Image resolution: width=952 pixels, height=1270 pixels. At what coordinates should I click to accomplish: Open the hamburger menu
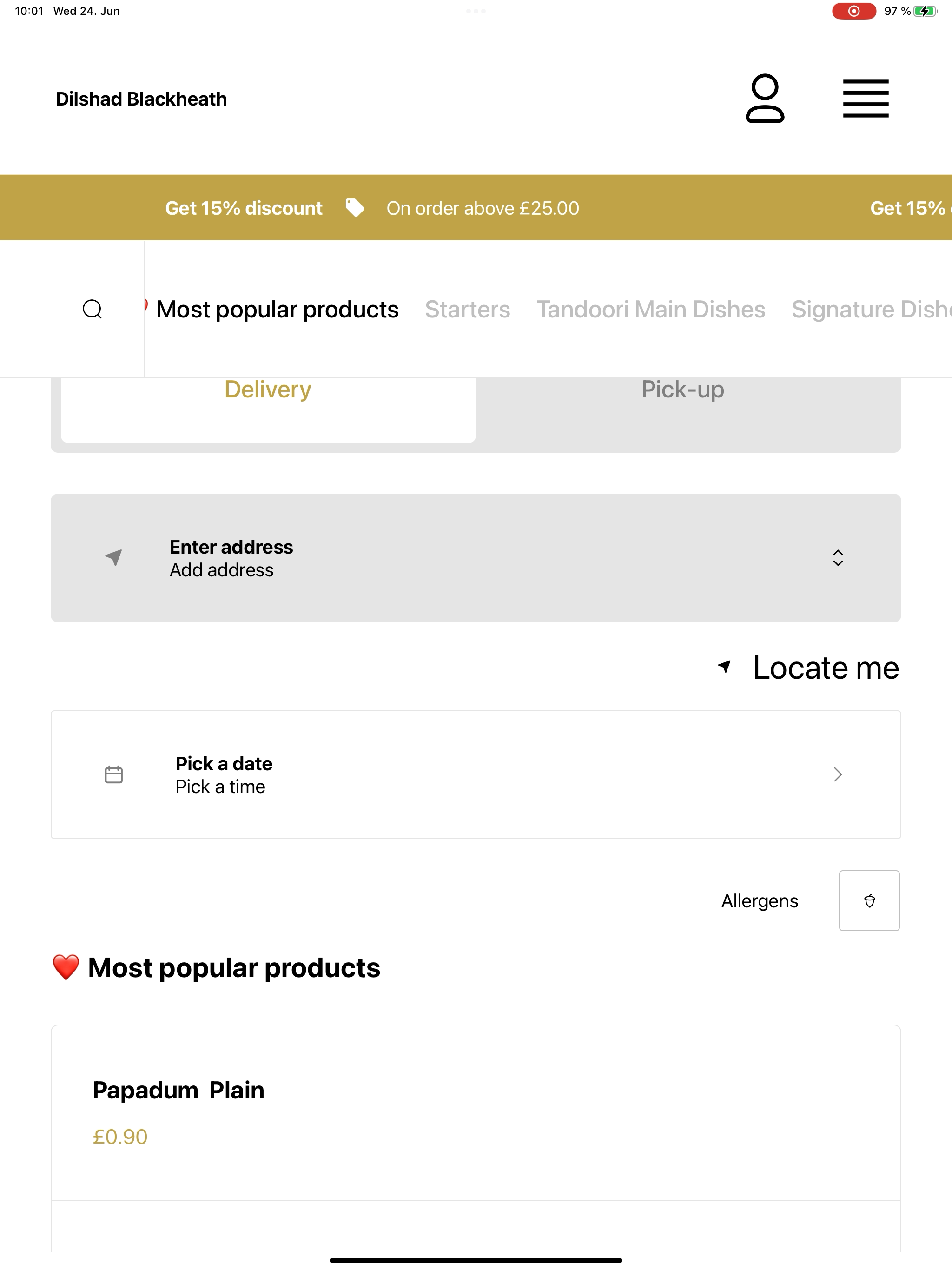[x=865, y=99]
